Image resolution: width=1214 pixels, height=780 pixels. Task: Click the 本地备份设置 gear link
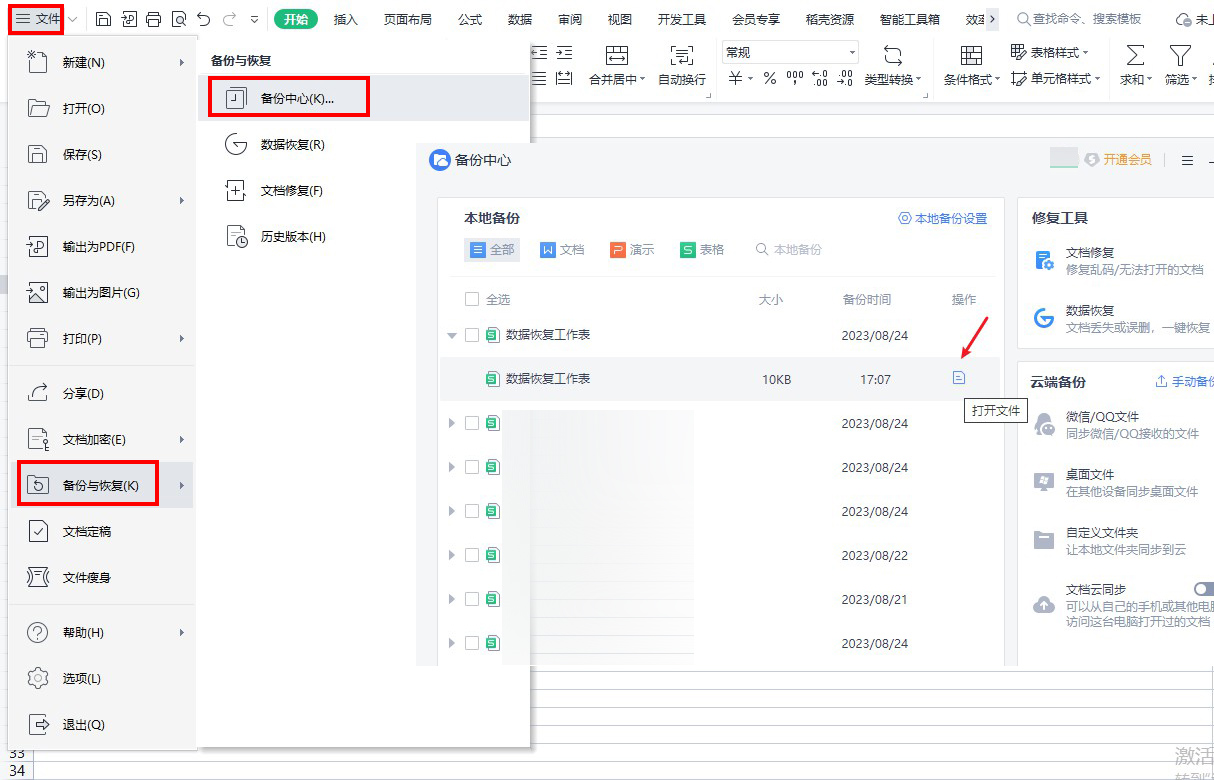click(942, 218)
